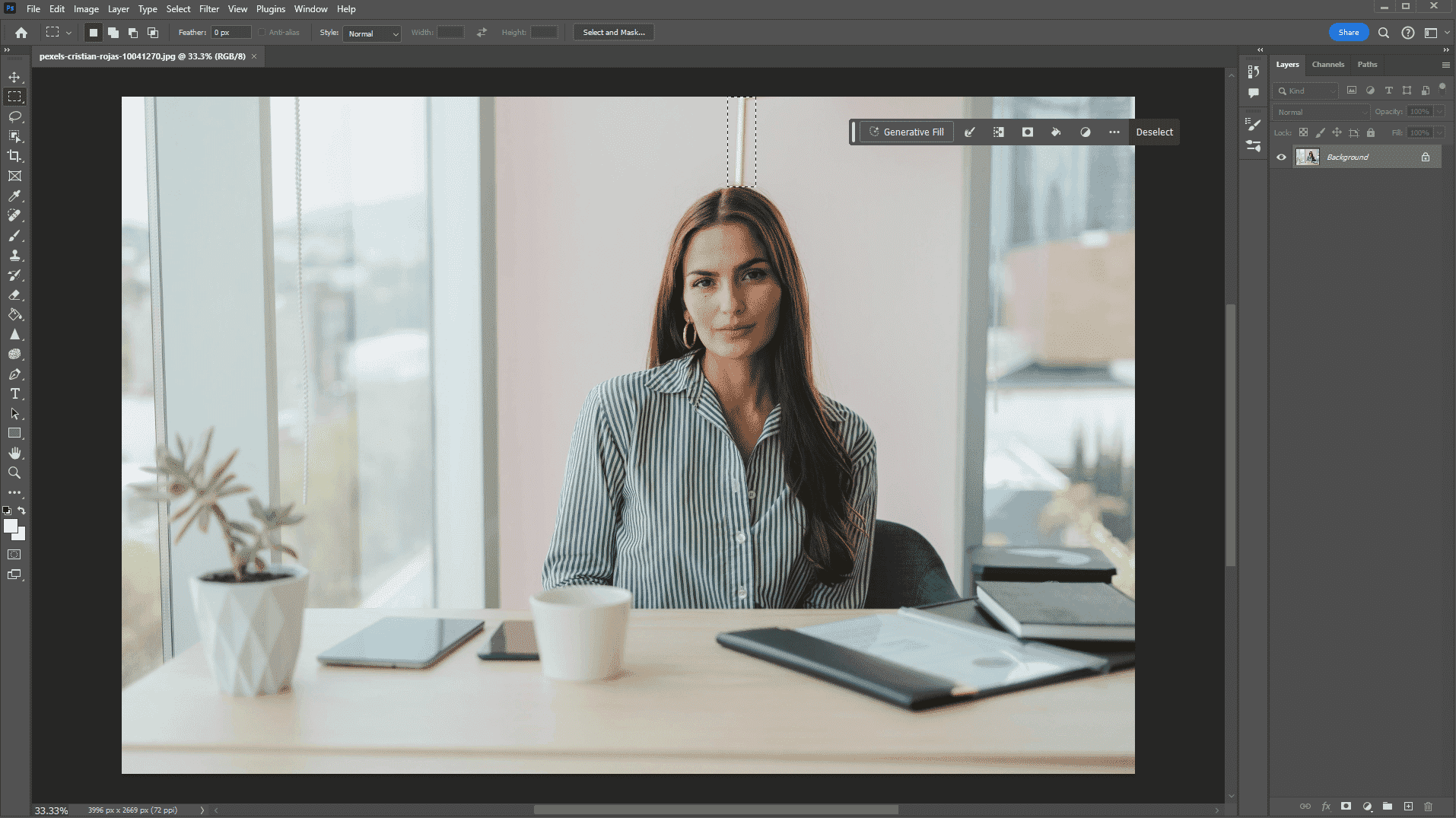The image size is (1456, 818).
Task: Select the Clone Stamp tool
Action: (x=14, y=256)
